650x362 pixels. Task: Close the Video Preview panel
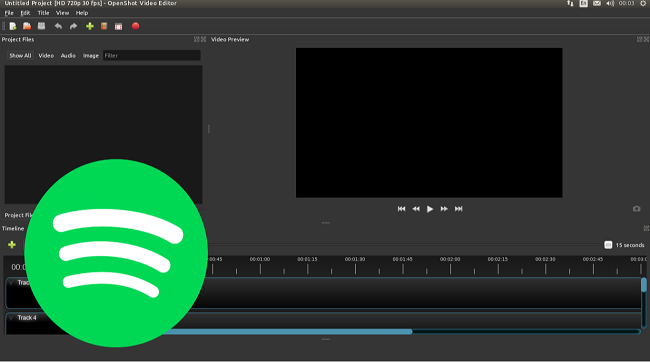[646, 39]
